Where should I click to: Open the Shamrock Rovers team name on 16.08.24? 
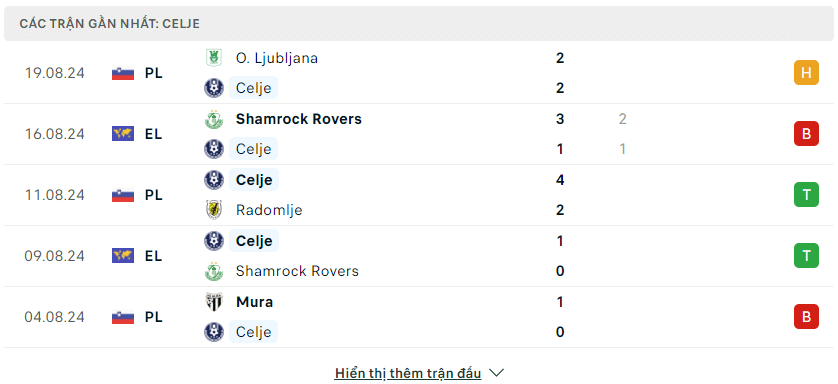(299, 119)
